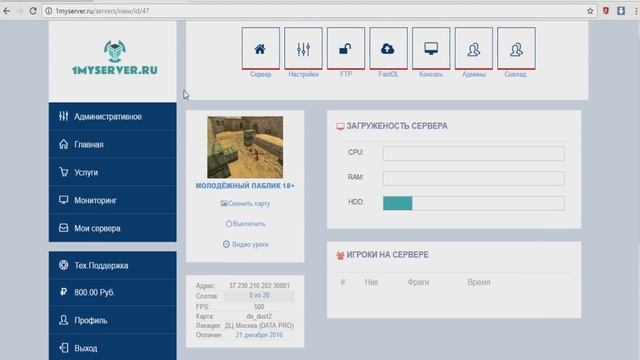Click the МОЛОДЁЖНЫЙ ПАБЛИК 18+ server title
Image resolution: width=640 pixels, height=360 pixels.
pyautogui.click(x=245, y=186)
